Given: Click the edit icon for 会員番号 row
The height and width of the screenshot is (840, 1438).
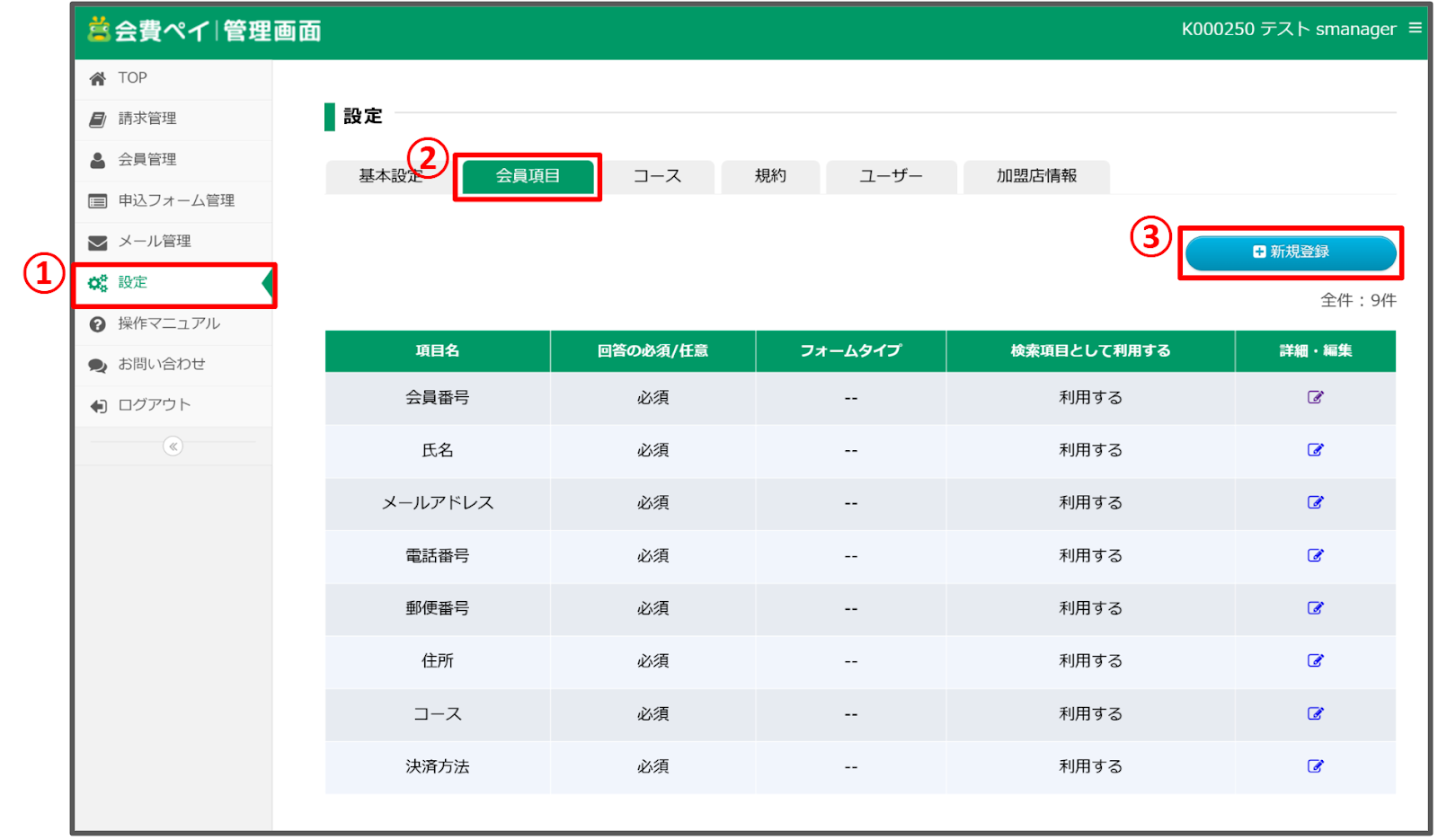Looking at the screenshot, I should [x=1315, y=397].
